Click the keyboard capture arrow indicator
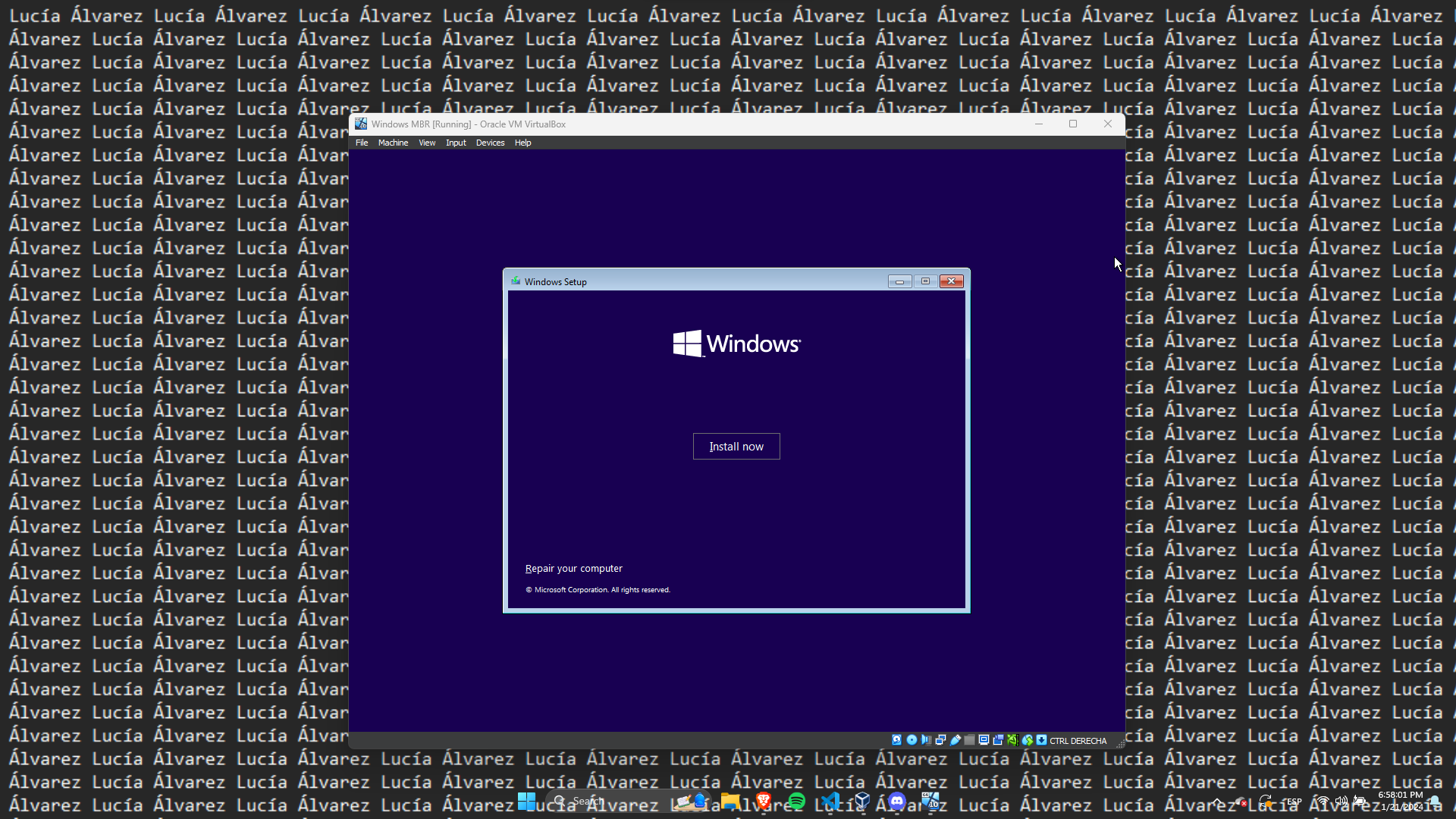 (1042, 740)
